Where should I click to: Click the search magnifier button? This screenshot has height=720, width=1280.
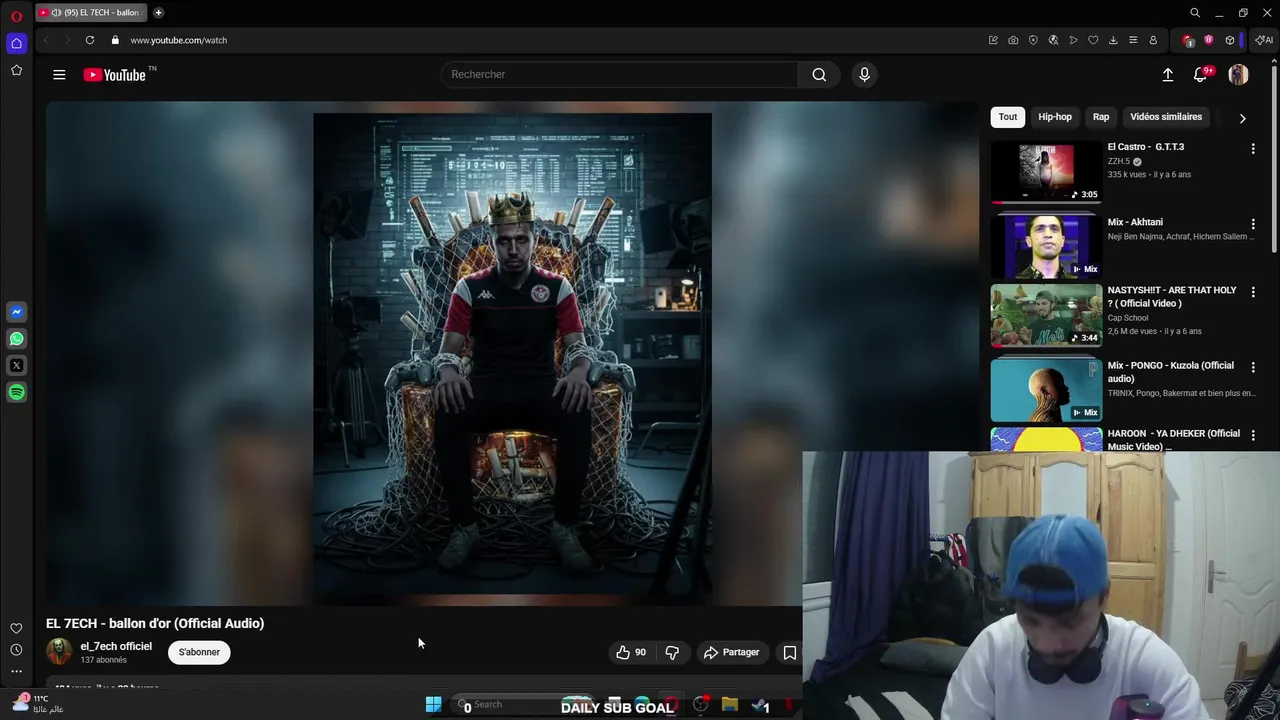pyautogui.click(x=819, y=74)
